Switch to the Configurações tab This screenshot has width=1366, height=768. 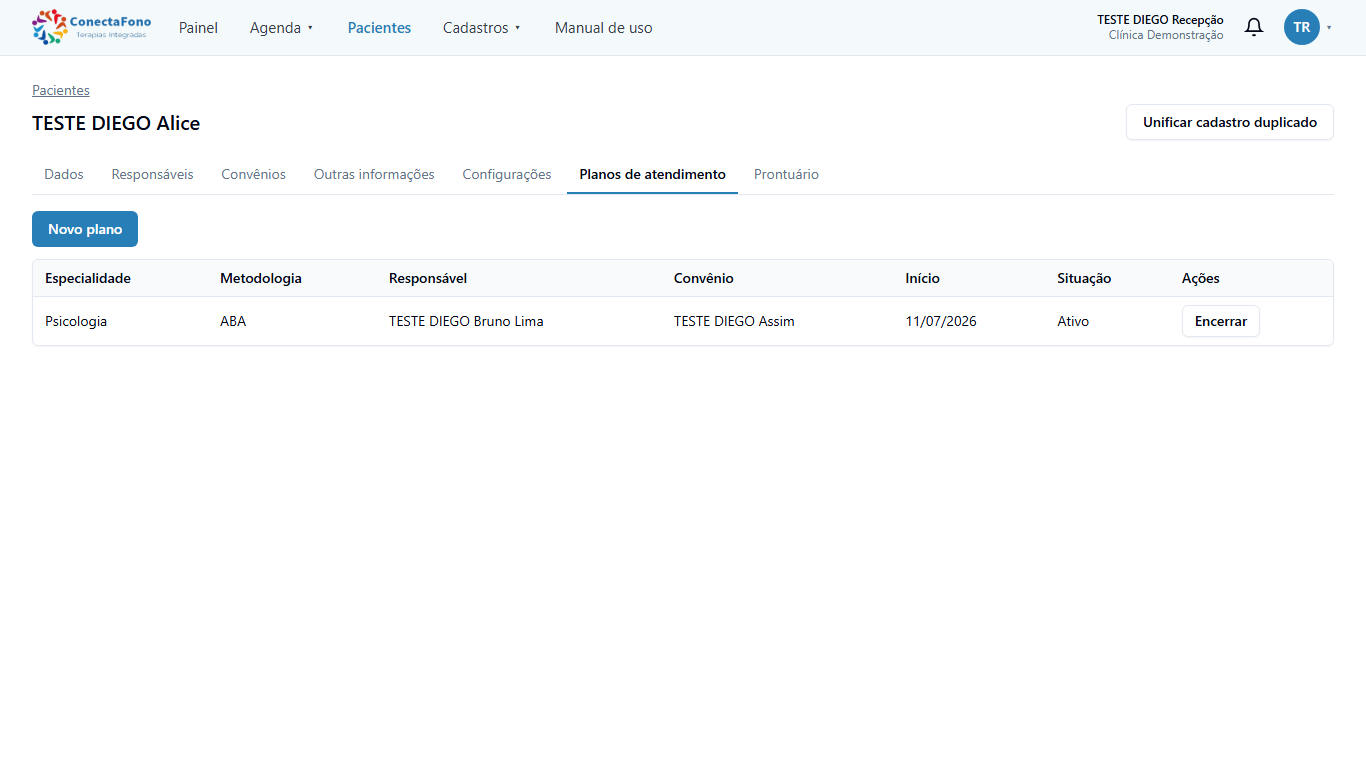tap(506, 174)
